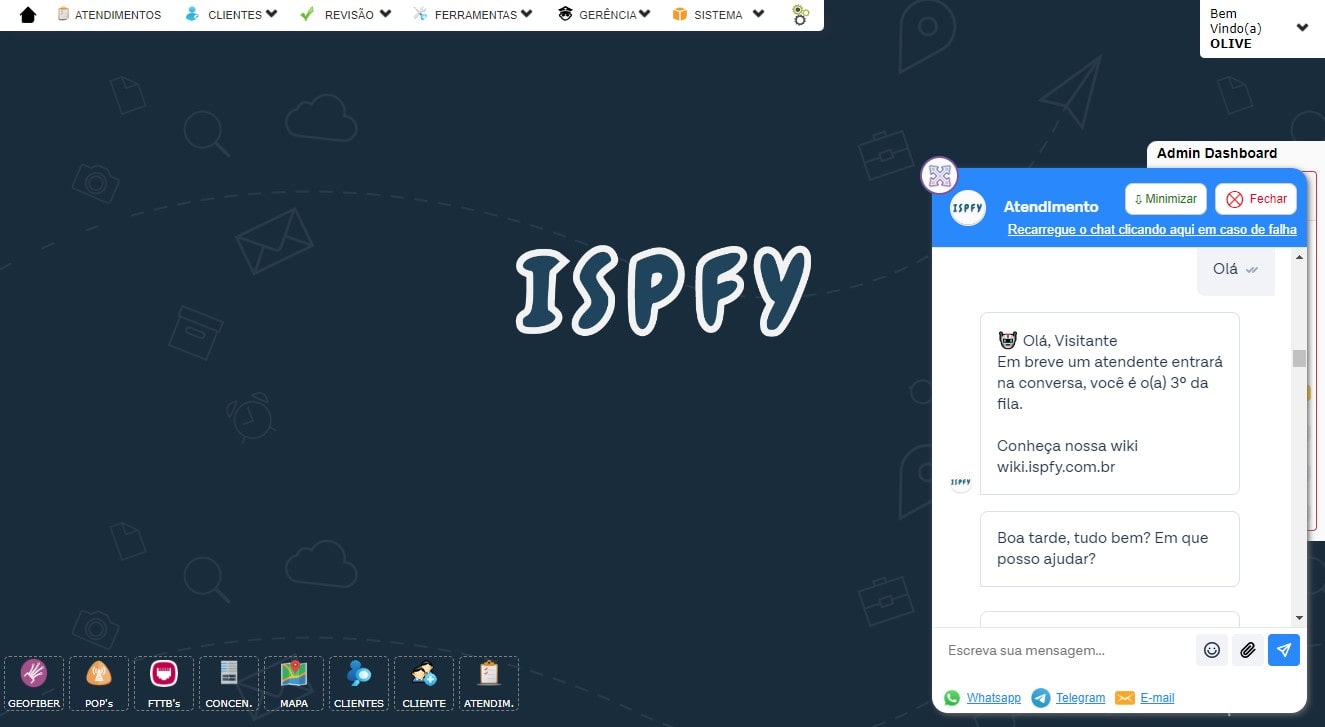Open the POP's shortcut
1325x727 pixels.
pyautogui.click(x=99, y=684)
